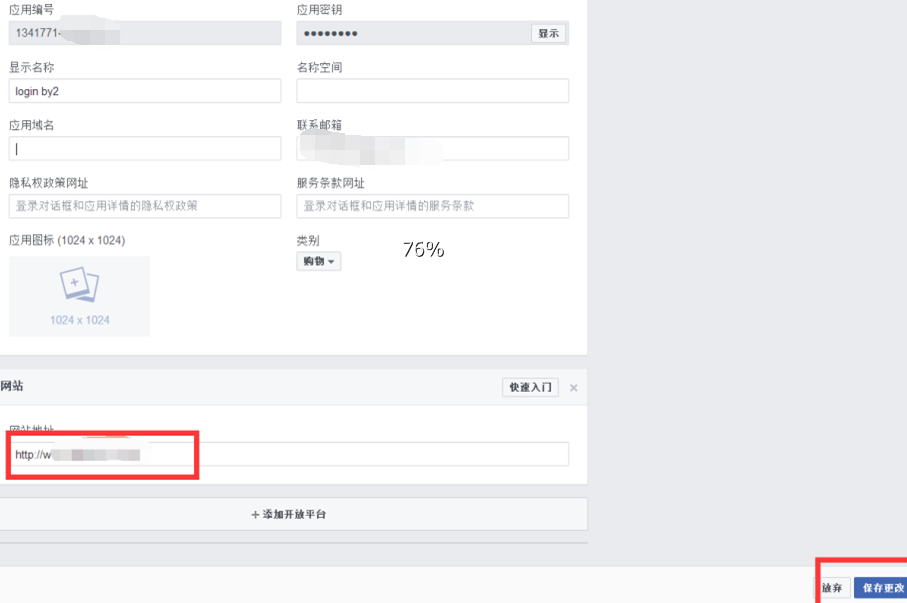This screenshot has height=603, width=907.
Task: Open the 购物 category dropdown
Action: coord(319,261)
